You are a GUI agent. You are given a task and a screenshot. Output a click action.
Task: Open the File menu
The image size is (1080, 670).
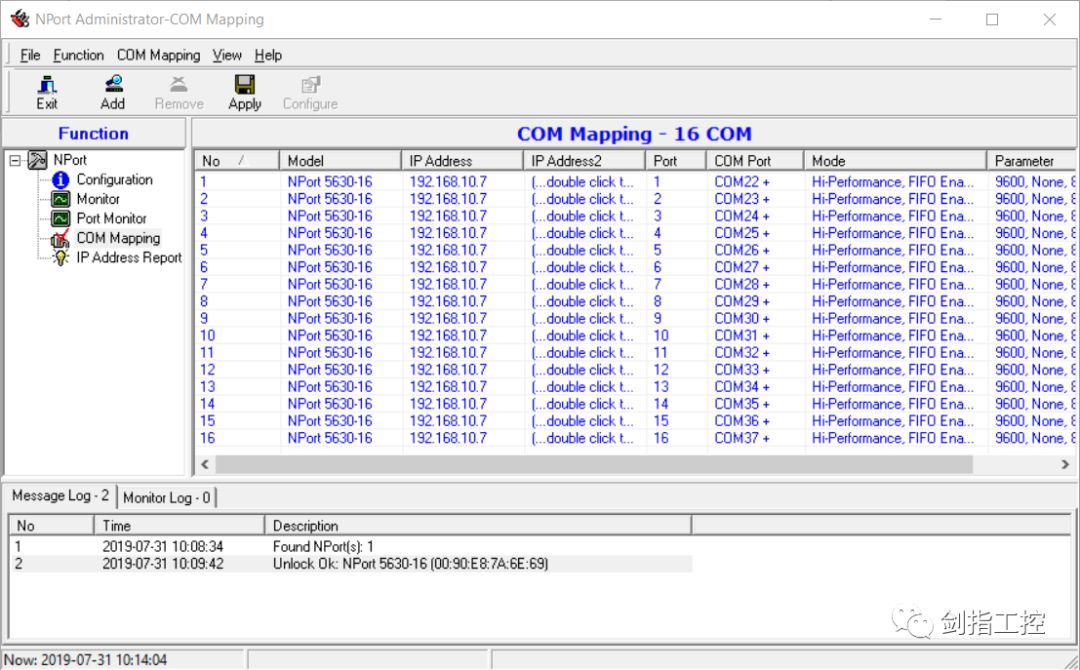point(30,55)
